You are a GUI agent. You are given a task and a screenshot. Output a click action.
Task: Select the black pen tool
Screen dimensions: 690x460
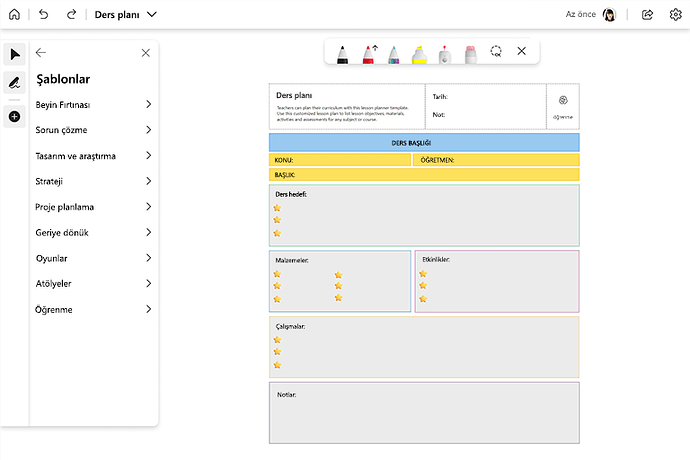(x=343, y=54)
